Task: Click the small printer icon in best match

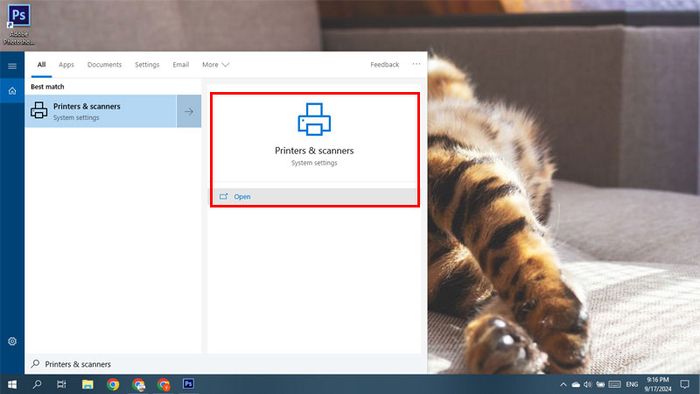Action: tap(39, 110)
